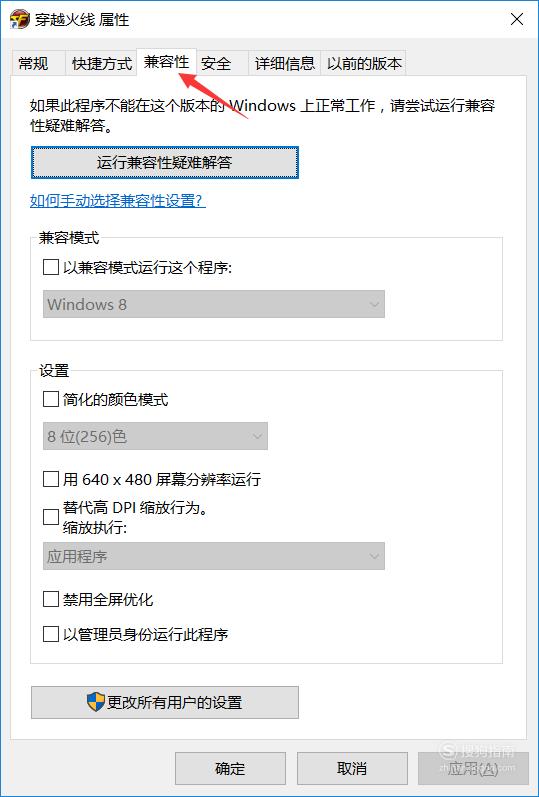539x797 pixels.
Task: Enable running program in compatibility mode checkbox
Action: tap(51, 267)
